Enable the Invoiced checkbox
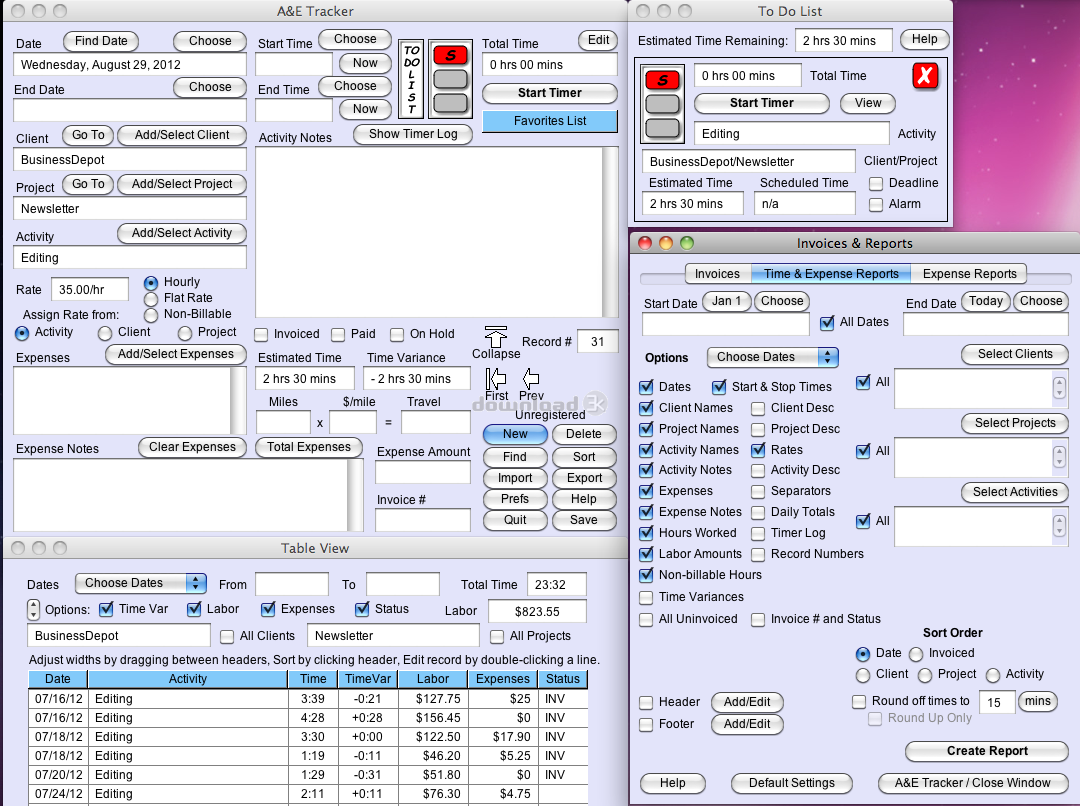This screenshot has width=1080, height=806. [x=262, y=334]
